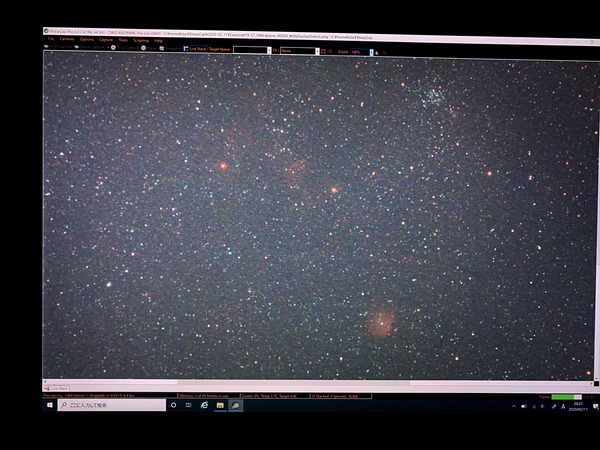Viewport: 600px width, 450px height.
Task: Open the Windows Start menu
Action: pyautogui.click(x=50, y=405)
